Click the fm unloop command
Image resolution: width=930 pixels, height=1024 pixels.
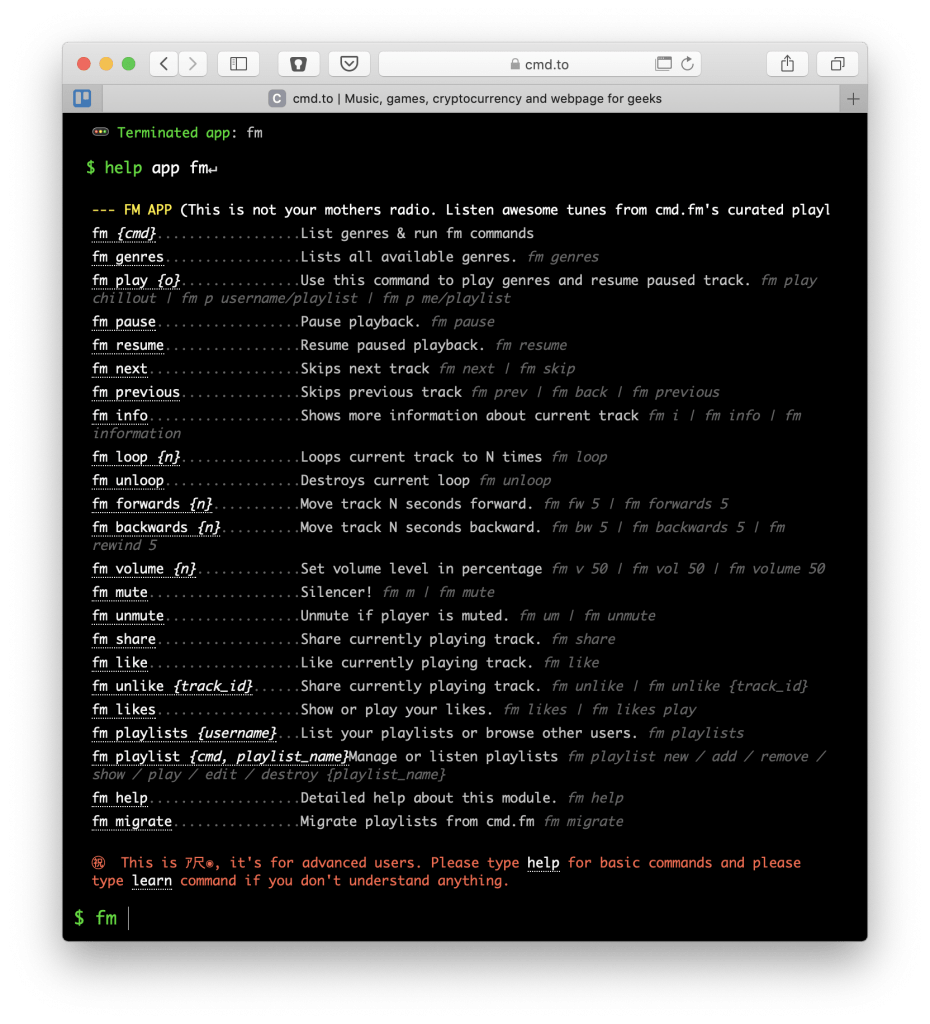tap(128, 481)
